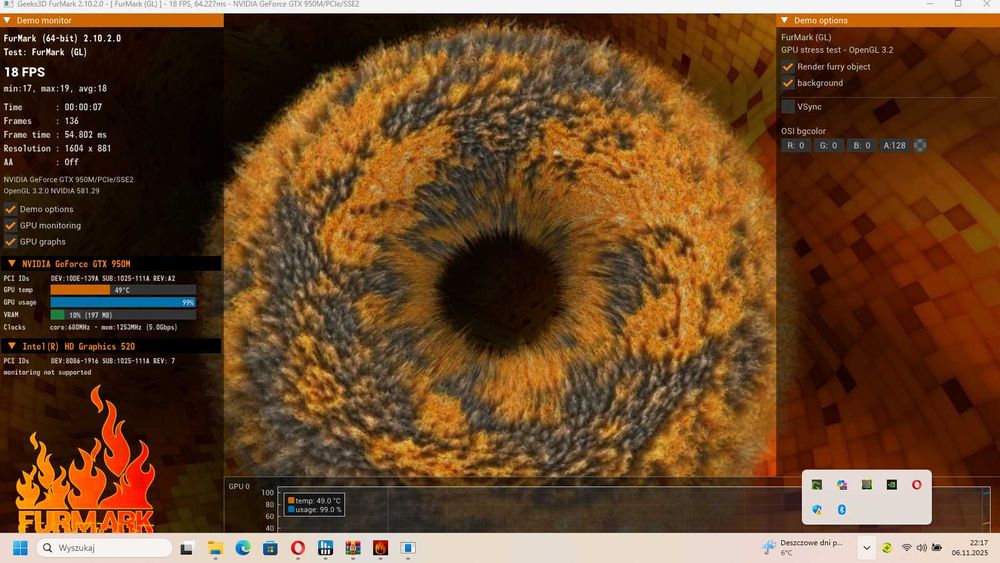This screenshot has width=1000, height=563.
Task: Open Windows Security shield in the tray popup
Action: 817,509
